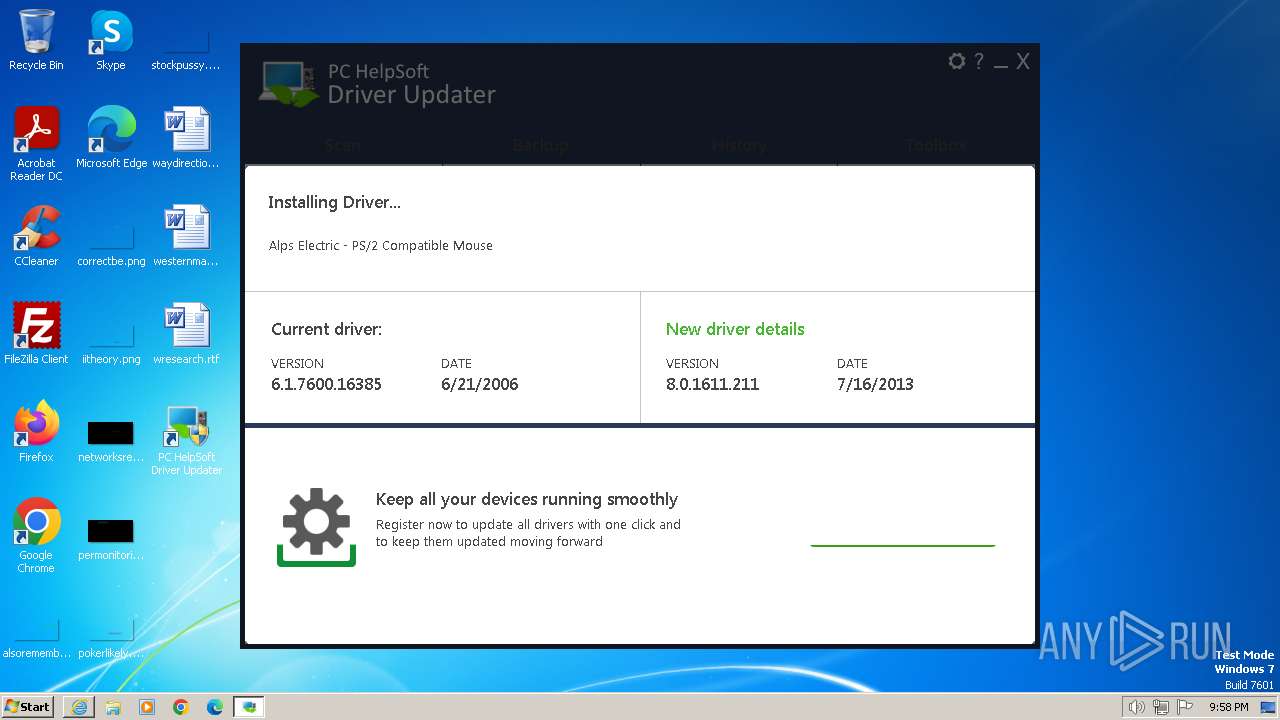Viewport: 1280px width, 720px height.
Task: Open Microsoft Edge desktop shortcut
Action: coord(111,138)
